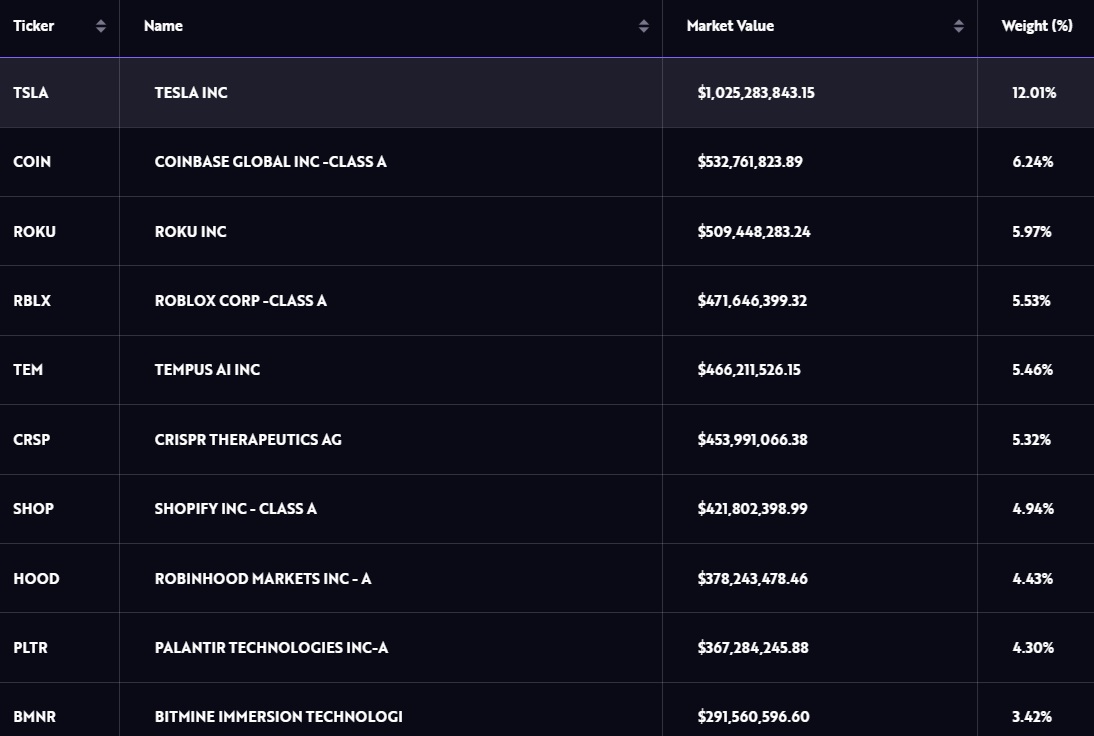Click Tesla market value $1,025,283,843.15
This screenshot has width=1094, height=736.
point(756,93)
